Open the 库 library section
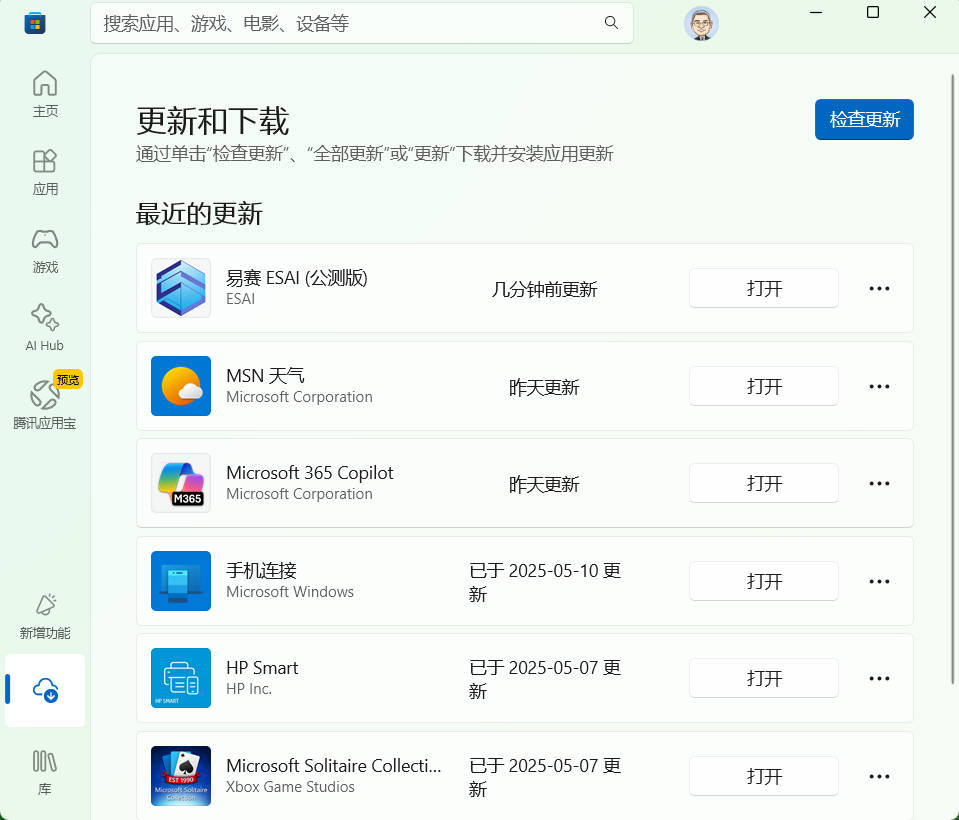The image size is (959, 820). pos(45,772)
